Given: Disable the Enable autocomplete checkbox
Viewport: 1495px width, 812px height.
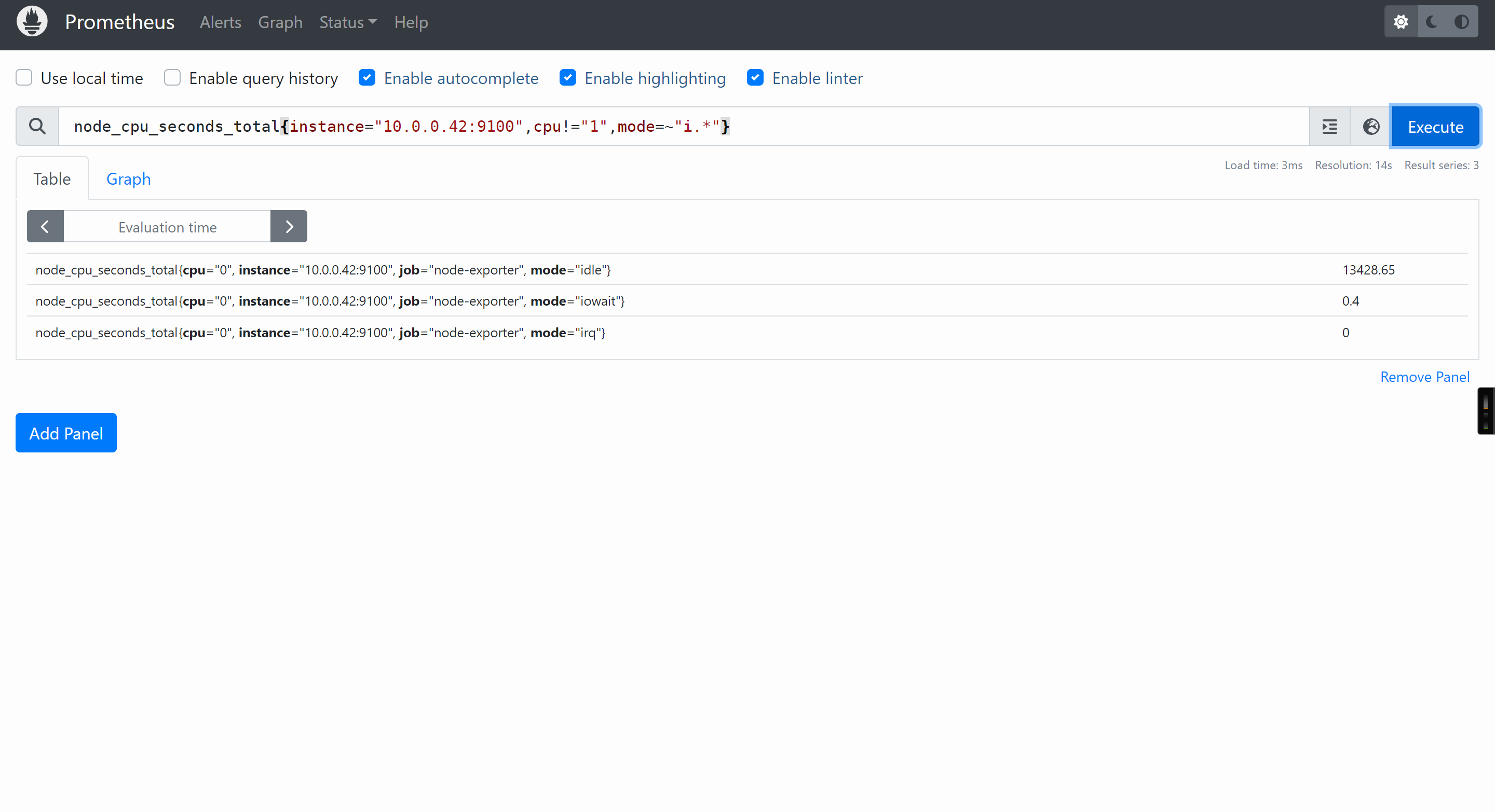Looking at the screenshot, I should (367, 78).
